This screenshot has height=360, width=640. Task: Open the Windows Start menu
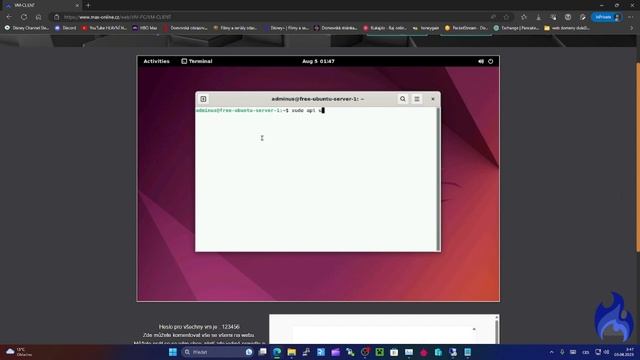(173, 352)
